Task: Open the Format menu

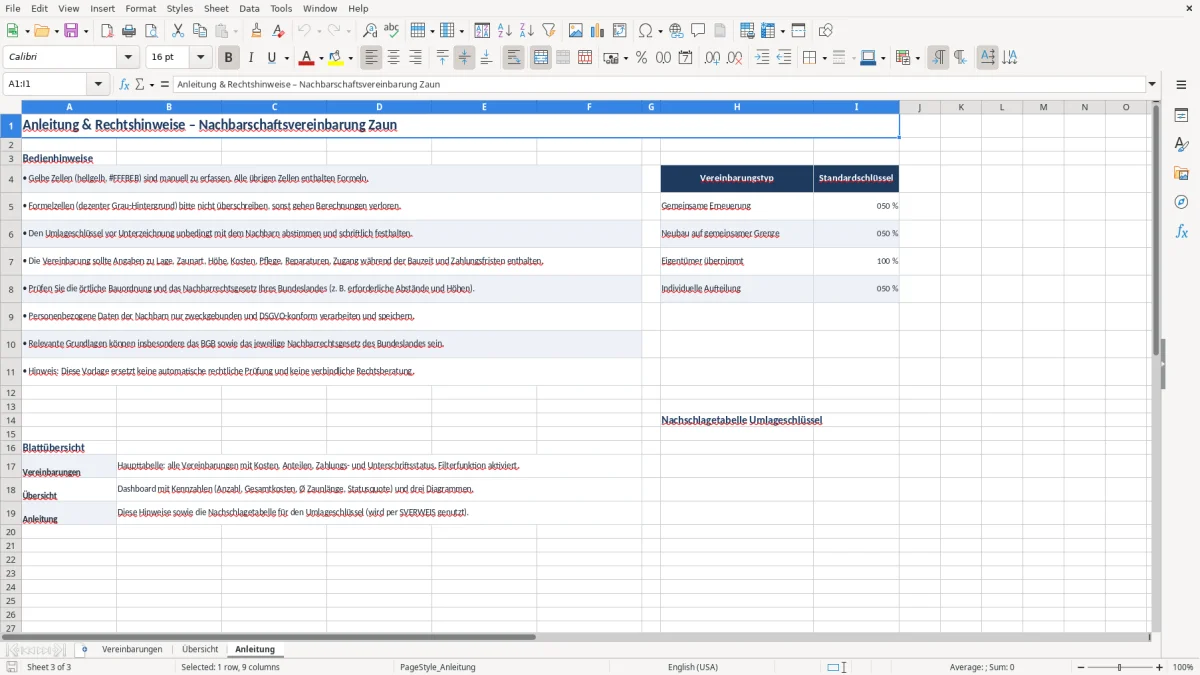Action: click(140, 8)
